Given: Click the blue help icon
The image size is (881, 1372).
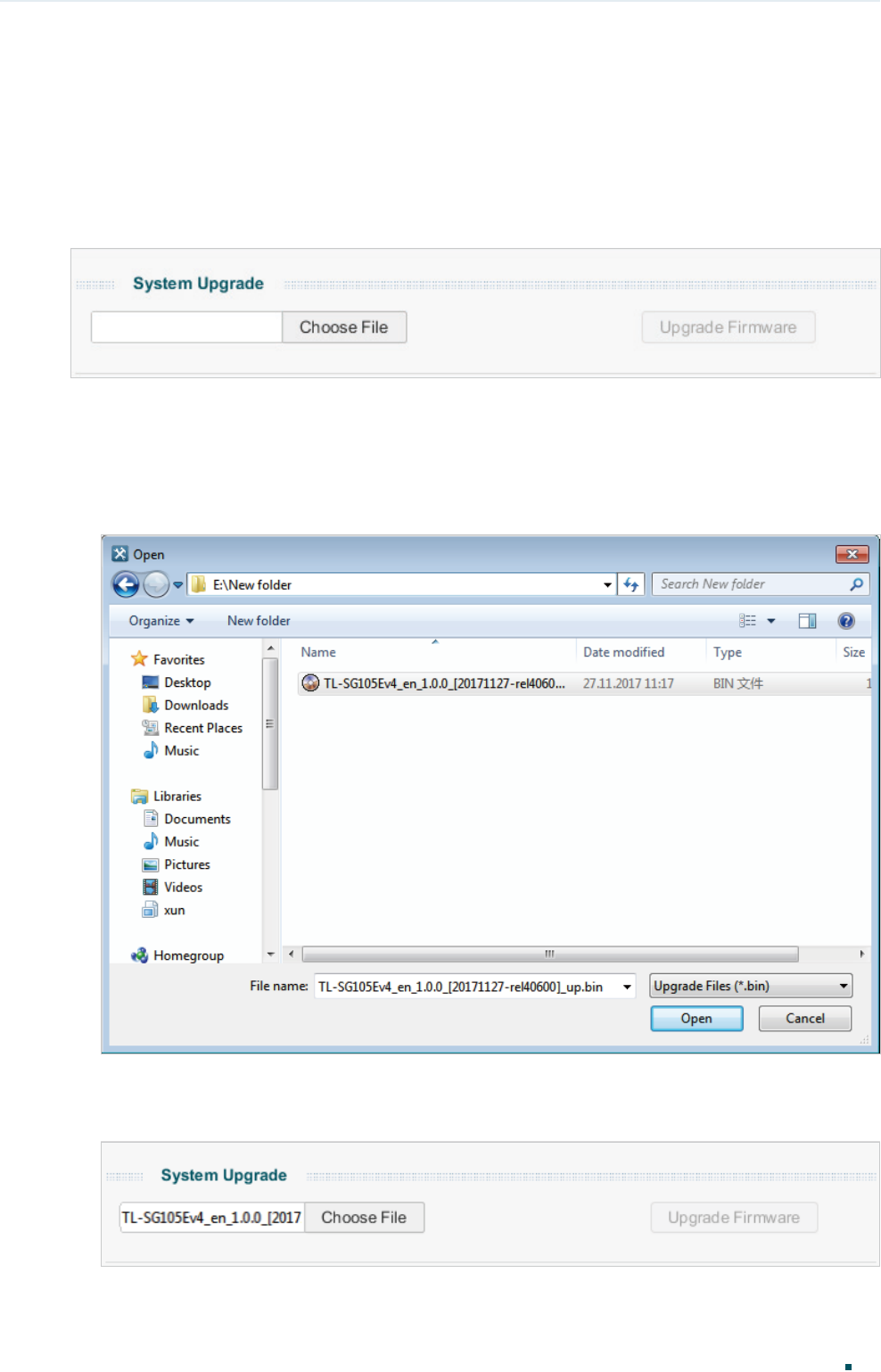Looking at the screenshot, I should tap(846, 621).
